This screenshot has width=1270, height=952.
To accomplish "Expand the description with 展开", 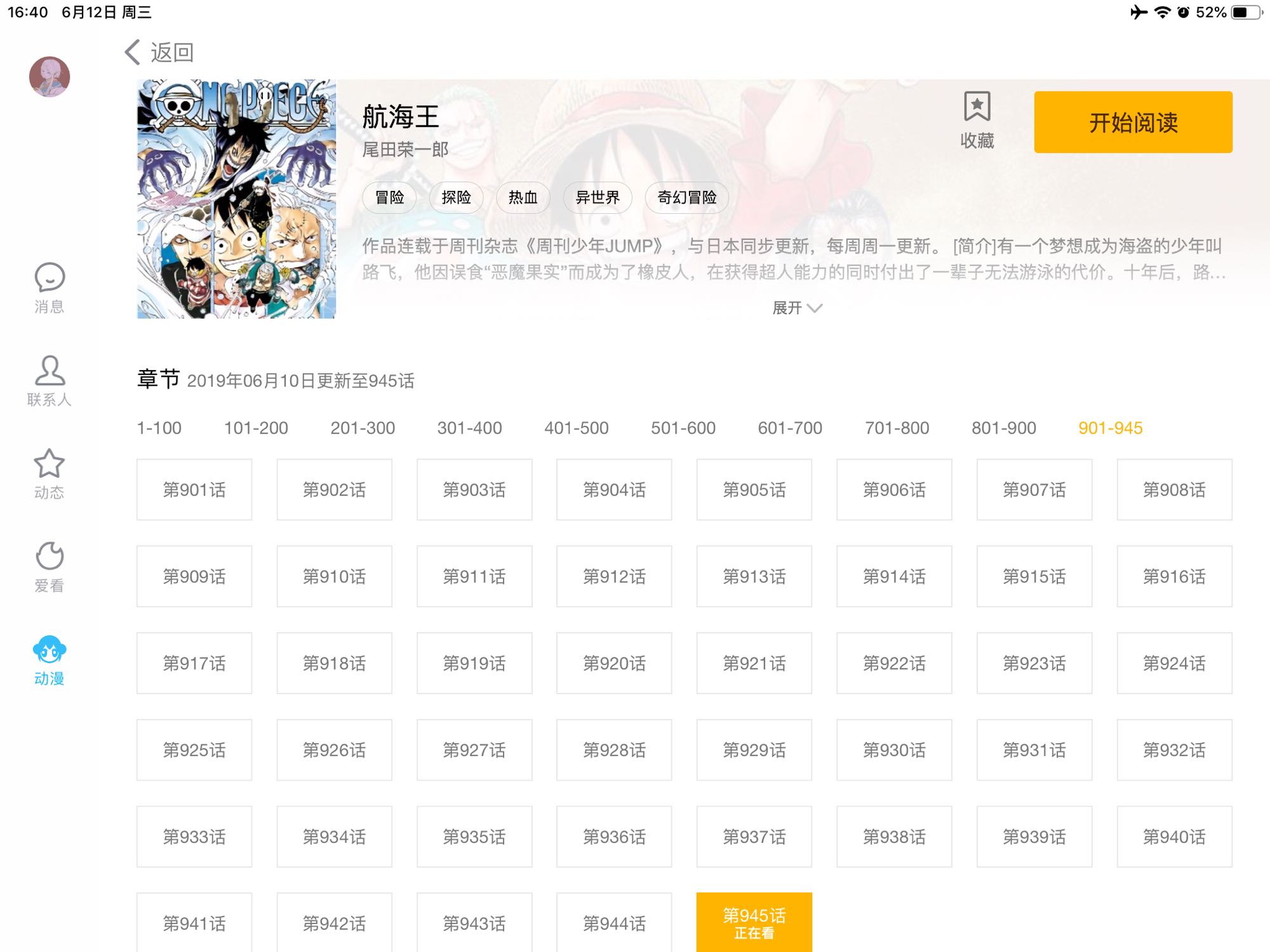I will pos(796,308).
